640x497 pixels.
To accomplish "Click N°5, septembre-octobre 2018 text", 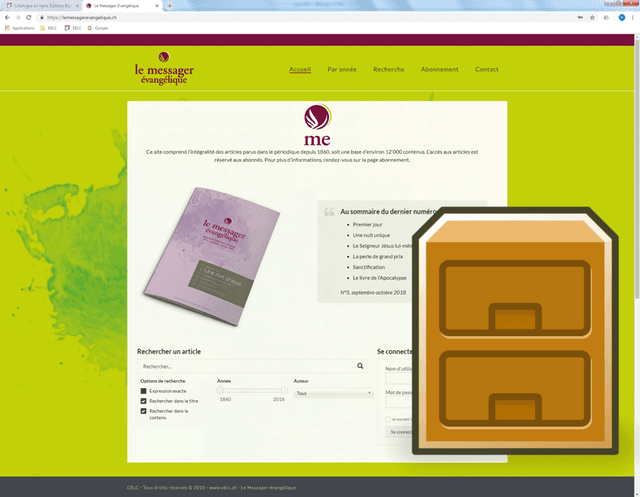I will pos(373,293).
